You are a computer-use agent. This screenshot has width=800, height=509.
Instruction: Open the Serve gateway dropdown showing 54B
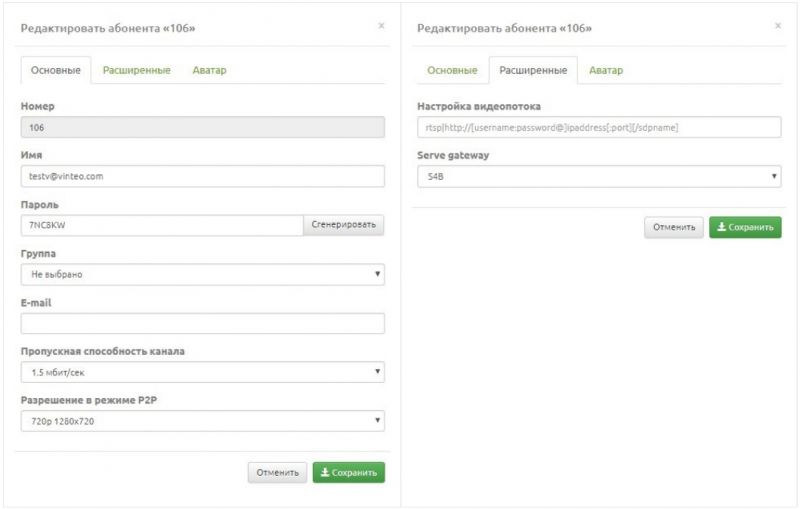click(599, 176)
